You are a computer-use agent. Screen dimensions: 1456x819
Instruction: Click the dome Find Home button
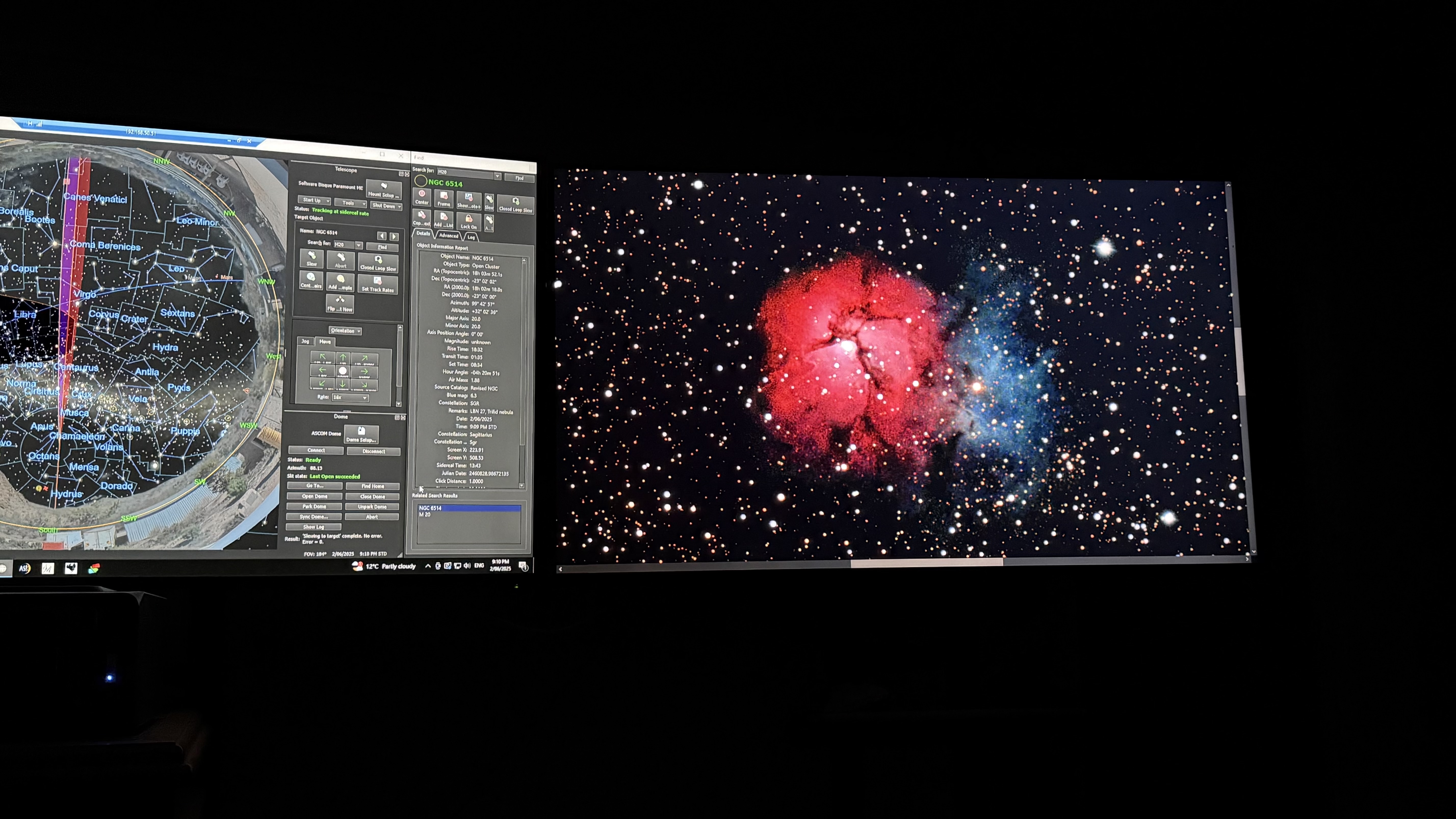coord(372,486)
